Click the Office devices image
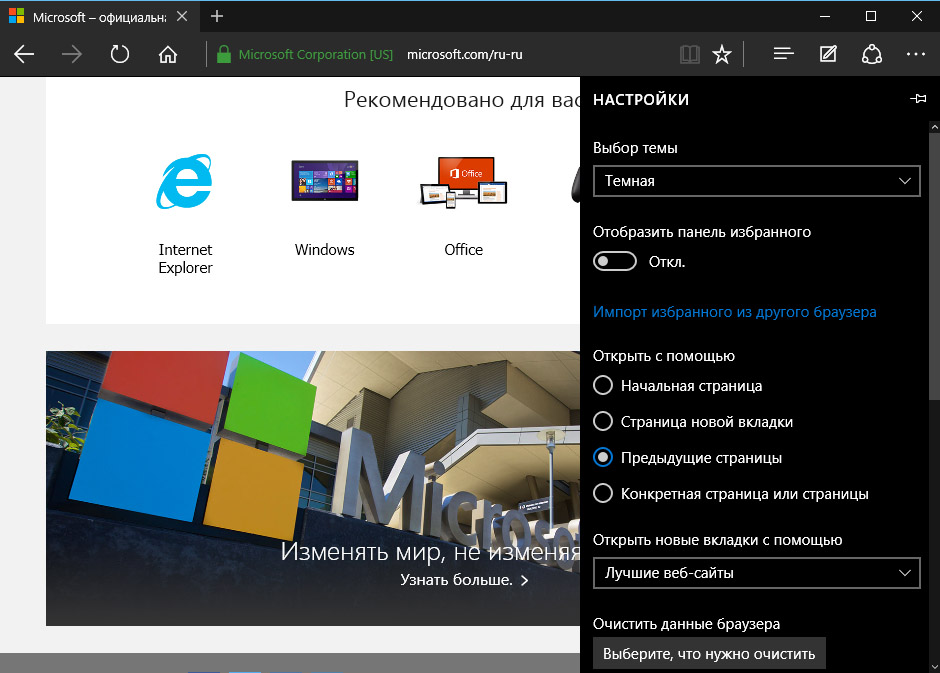The image size is (940, 673). click(x=463, y=182)
